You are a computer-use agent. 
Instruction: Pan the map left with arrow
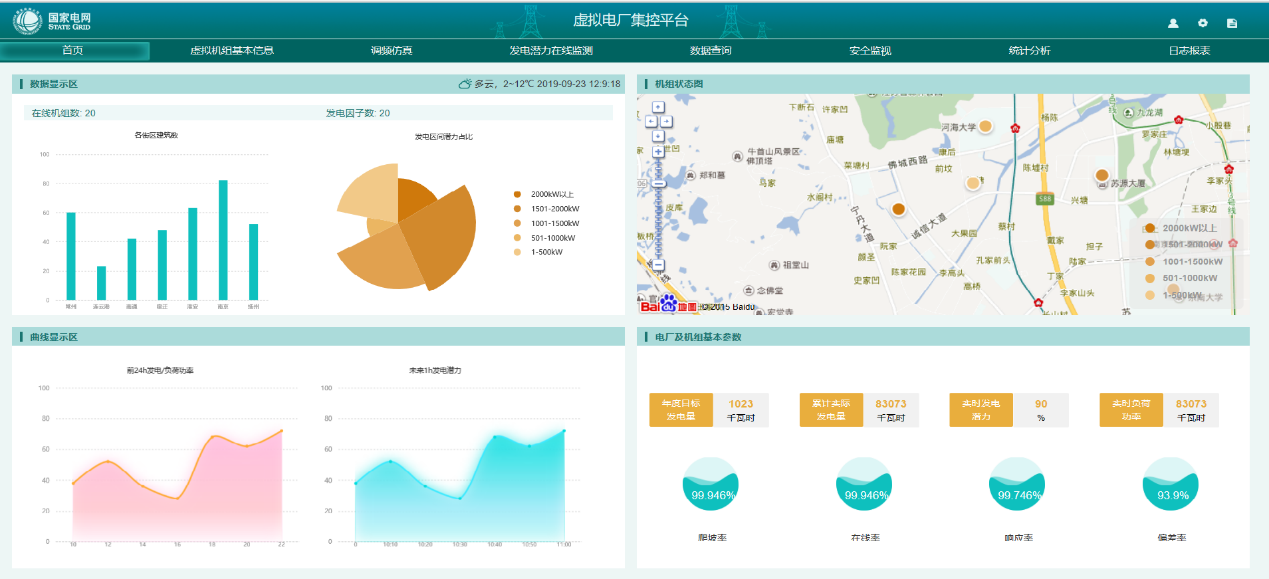[x=650, y=120]
